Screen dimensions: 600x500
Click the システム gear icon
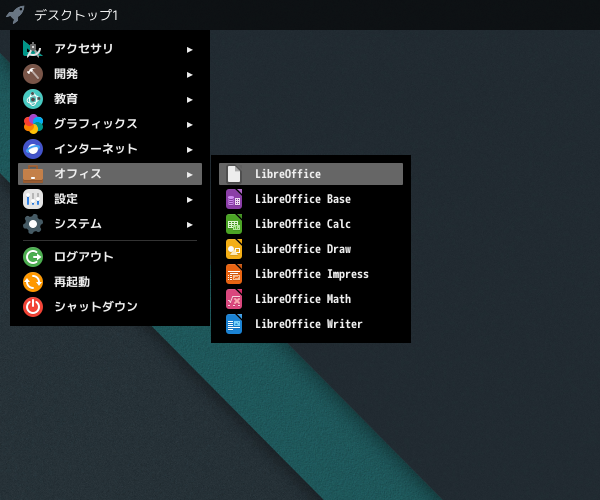click(x=33, y=224)
